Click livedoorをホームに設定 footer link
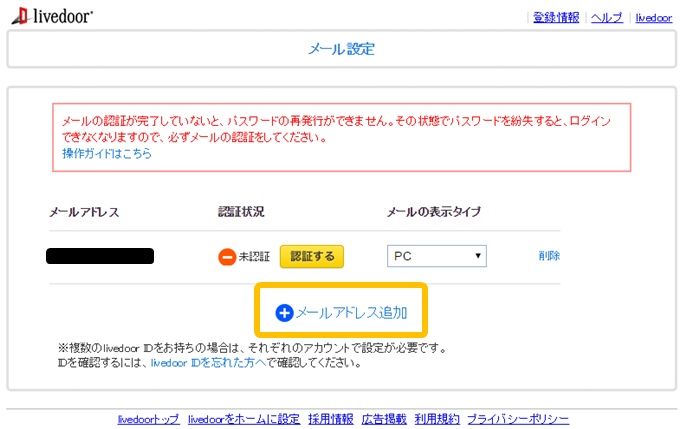This screenshot has width=685, height=429. click(x=244, y=419)
